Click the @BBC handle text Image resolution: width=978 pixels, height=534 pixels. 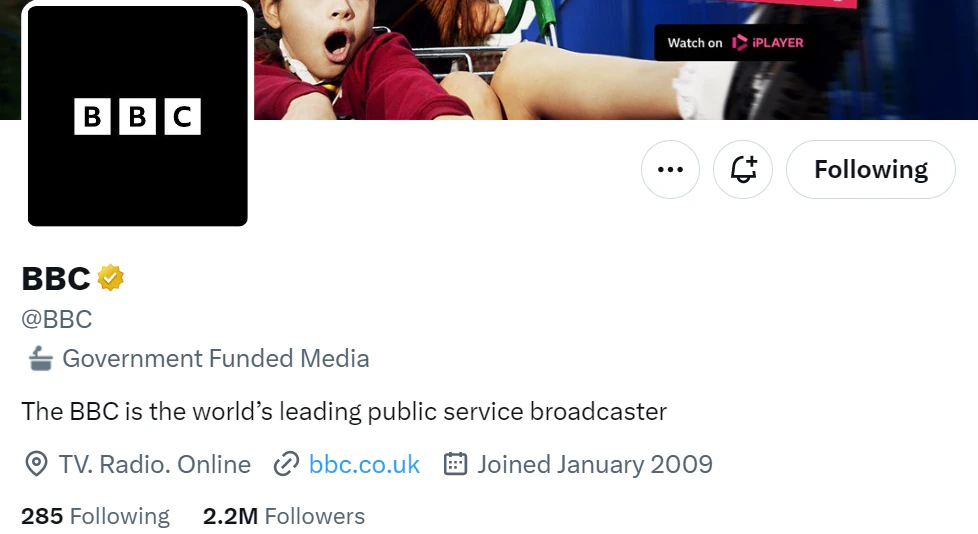(57, 319)
